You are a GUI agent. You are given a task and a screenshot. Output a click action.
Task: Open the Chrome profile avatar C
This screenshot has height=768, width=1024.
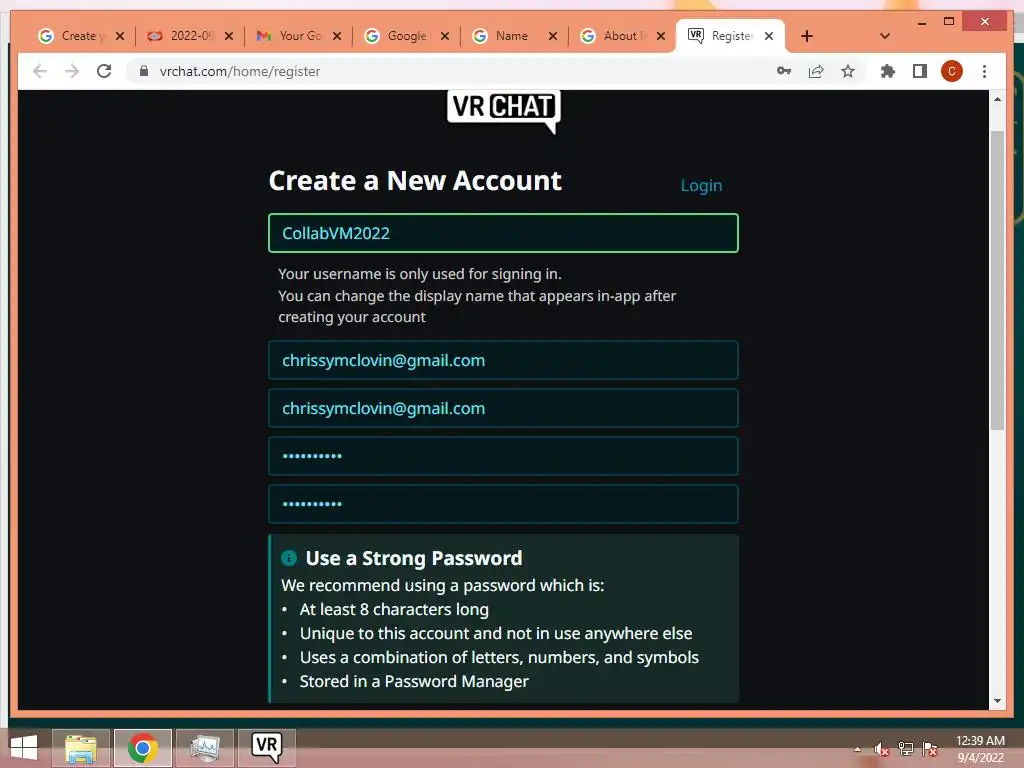tap(952, 71)
